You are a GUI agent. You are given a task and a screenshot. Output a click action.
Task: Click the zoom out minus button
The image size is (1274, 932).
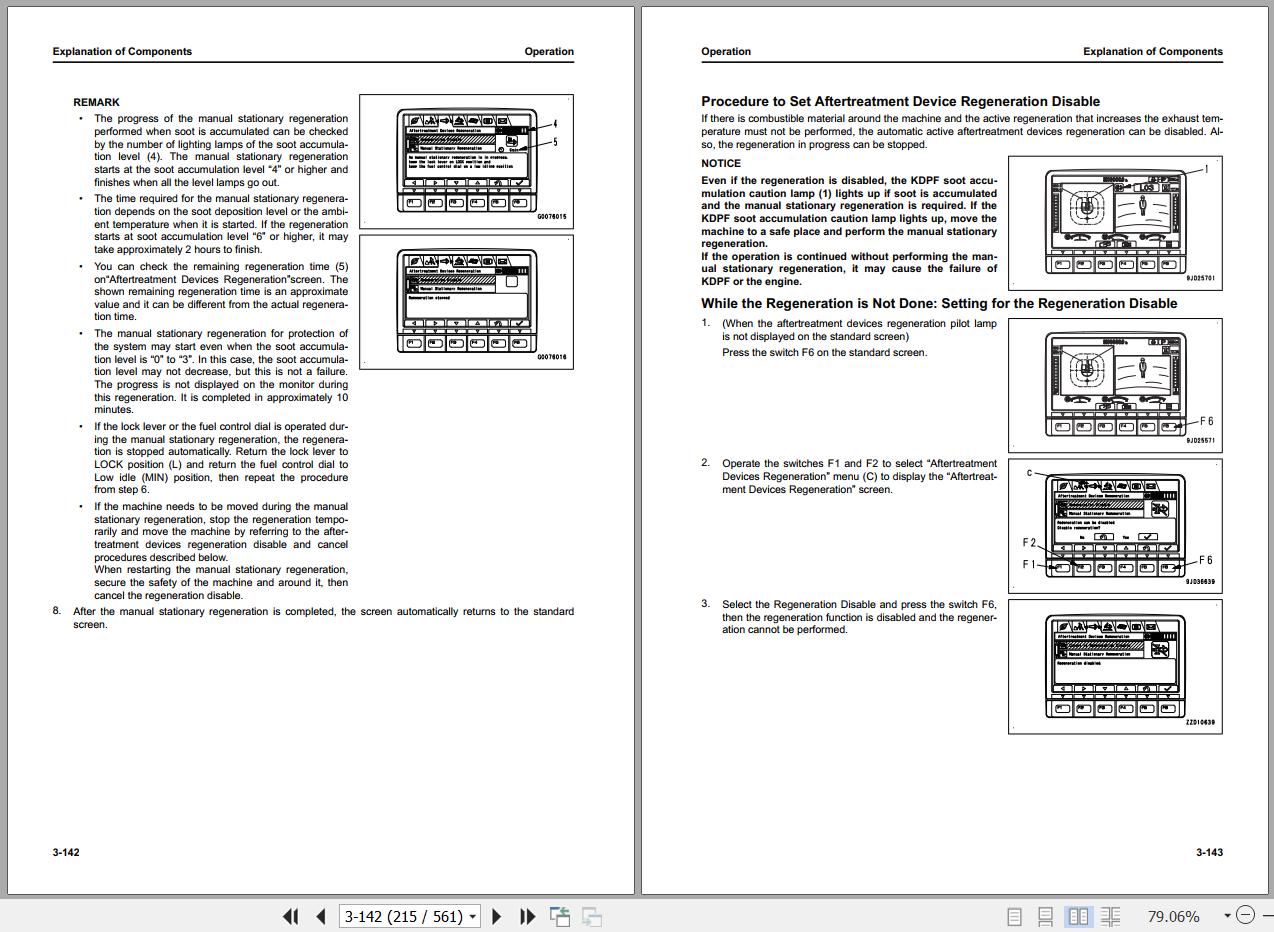click(x=1245, y=915)
